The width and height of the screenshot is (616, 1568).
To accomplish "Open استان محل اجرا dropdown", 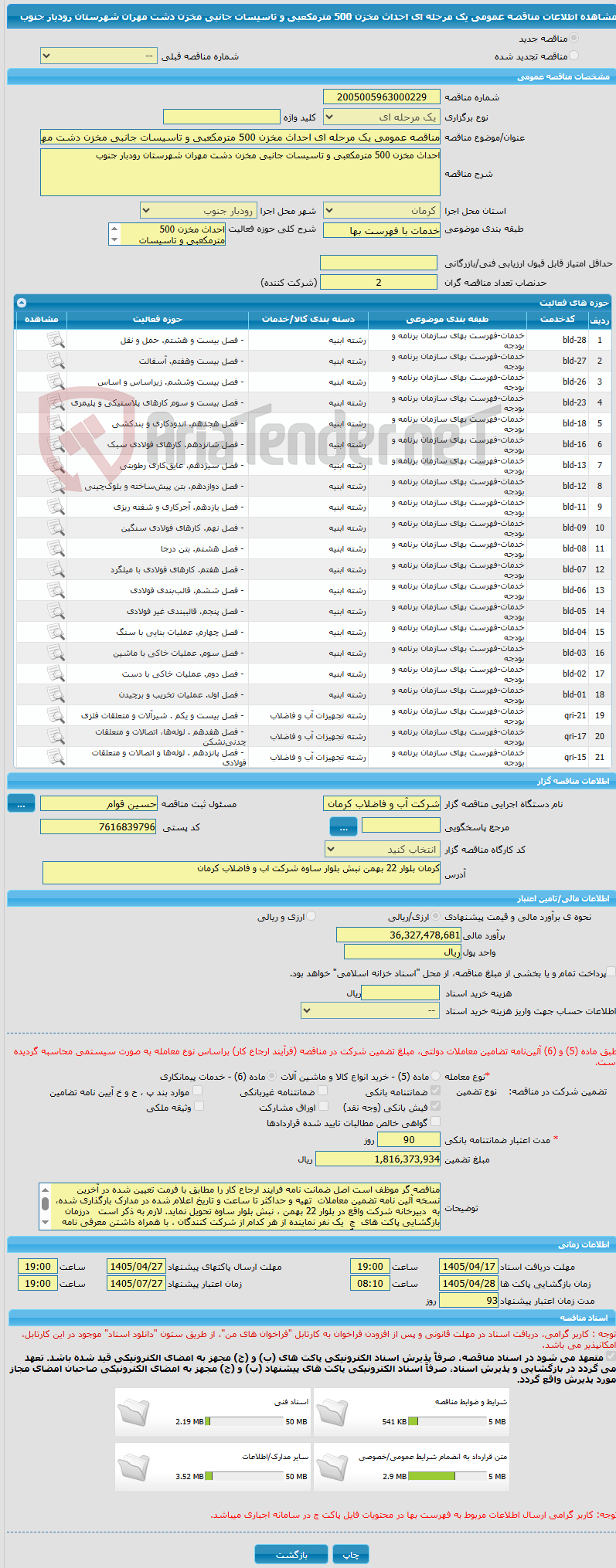I will click(382, 211).
